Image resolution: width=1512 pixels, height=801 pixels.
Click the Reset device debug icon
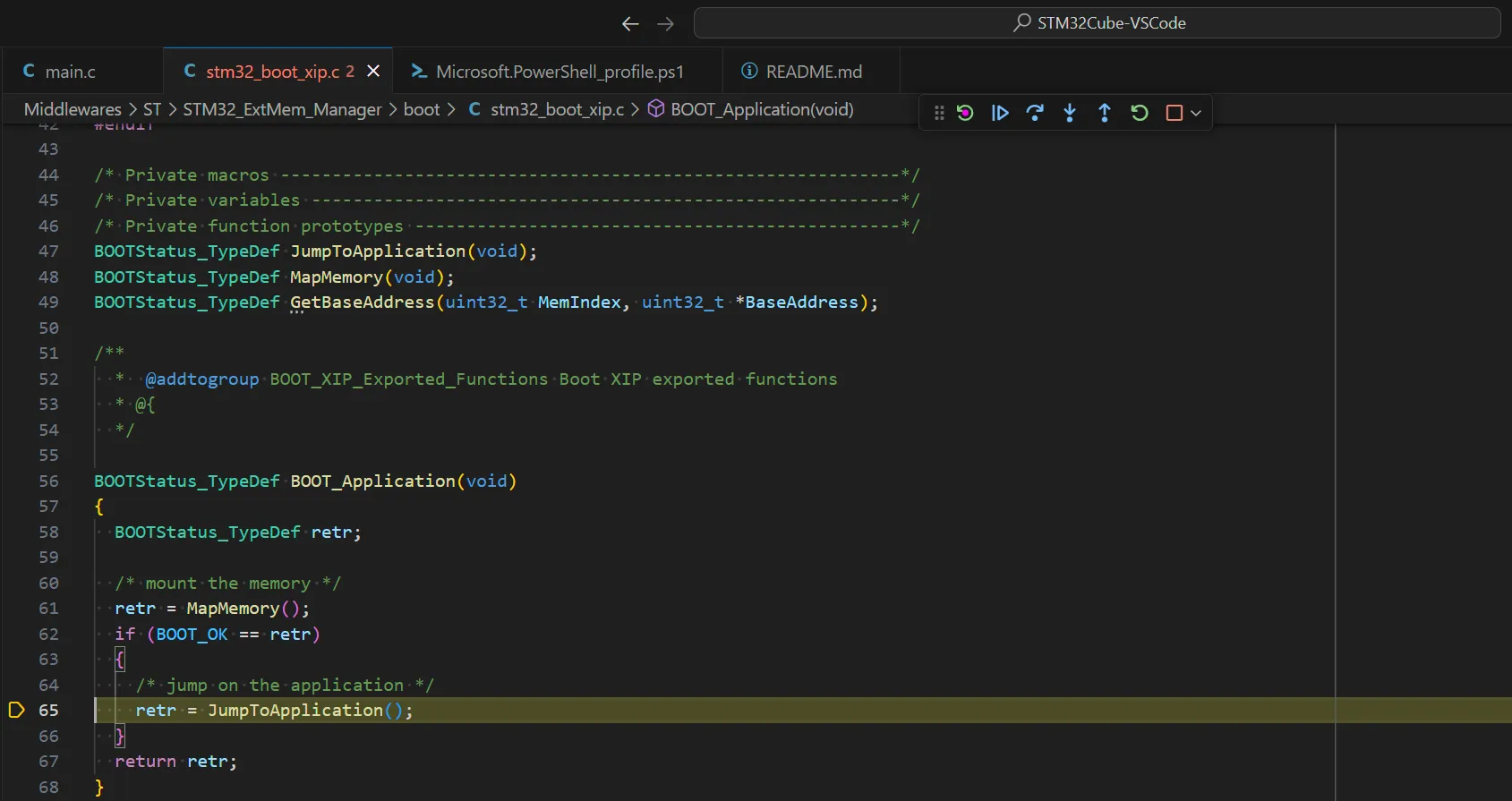point(965,113)
